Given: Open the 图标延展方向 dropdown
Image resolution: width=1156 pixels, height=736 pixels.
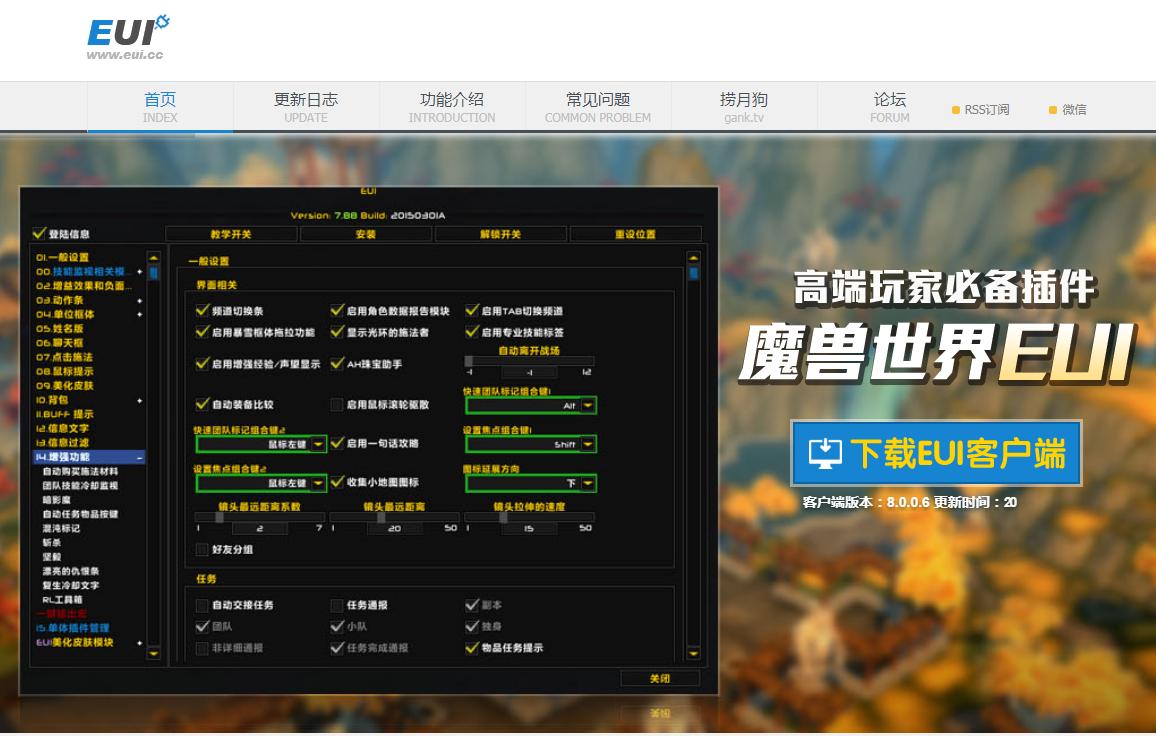Looking at the screenshot, I should (x=531, y=483).
